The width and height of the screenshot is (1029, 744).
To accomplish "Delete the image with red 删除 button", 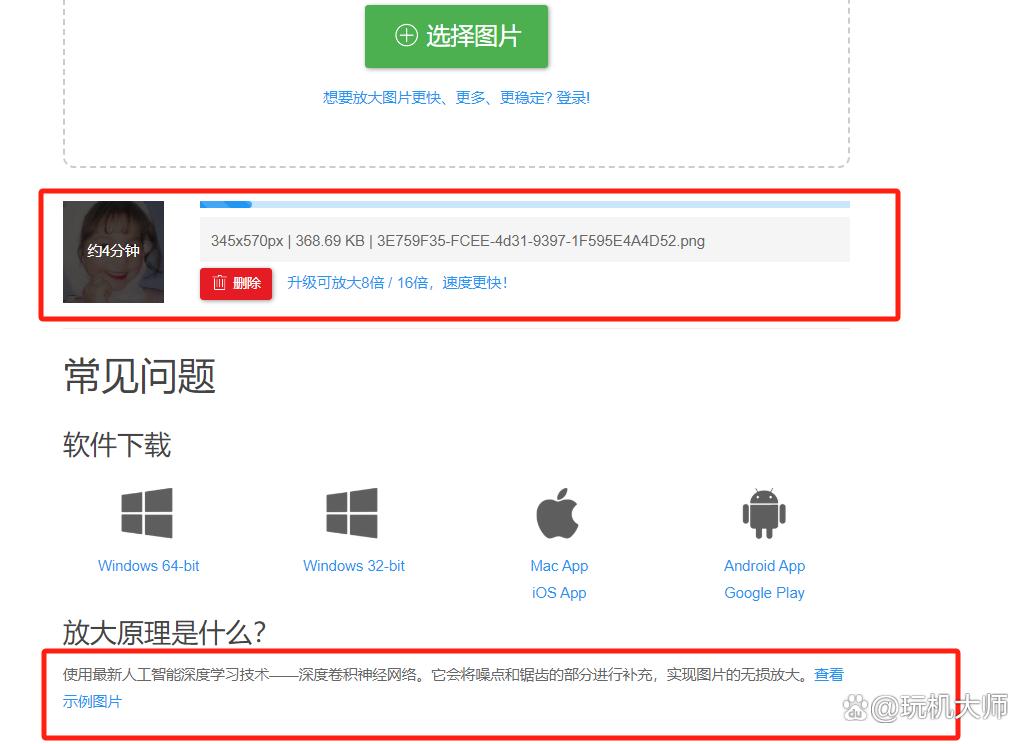I will (x=236, y=283).
